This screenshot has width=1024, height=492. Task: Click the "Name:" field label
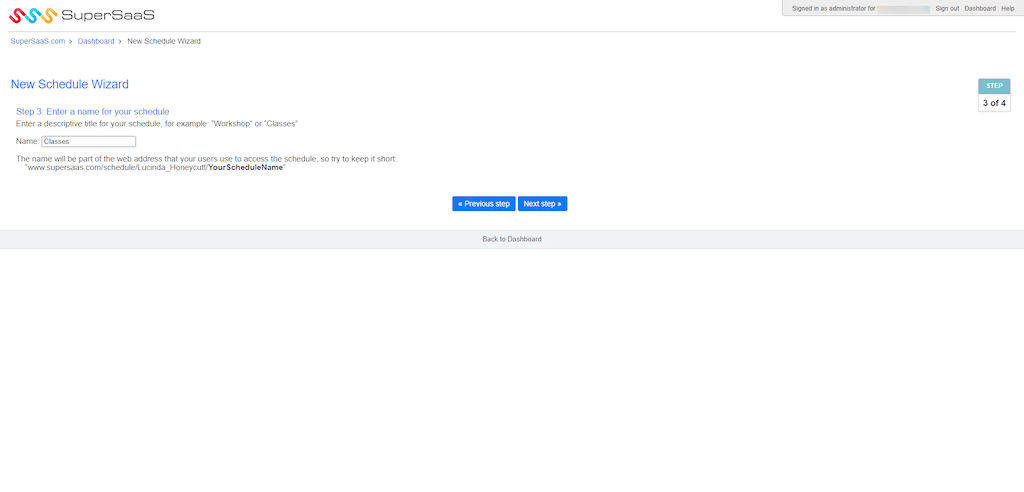(27, 142)
